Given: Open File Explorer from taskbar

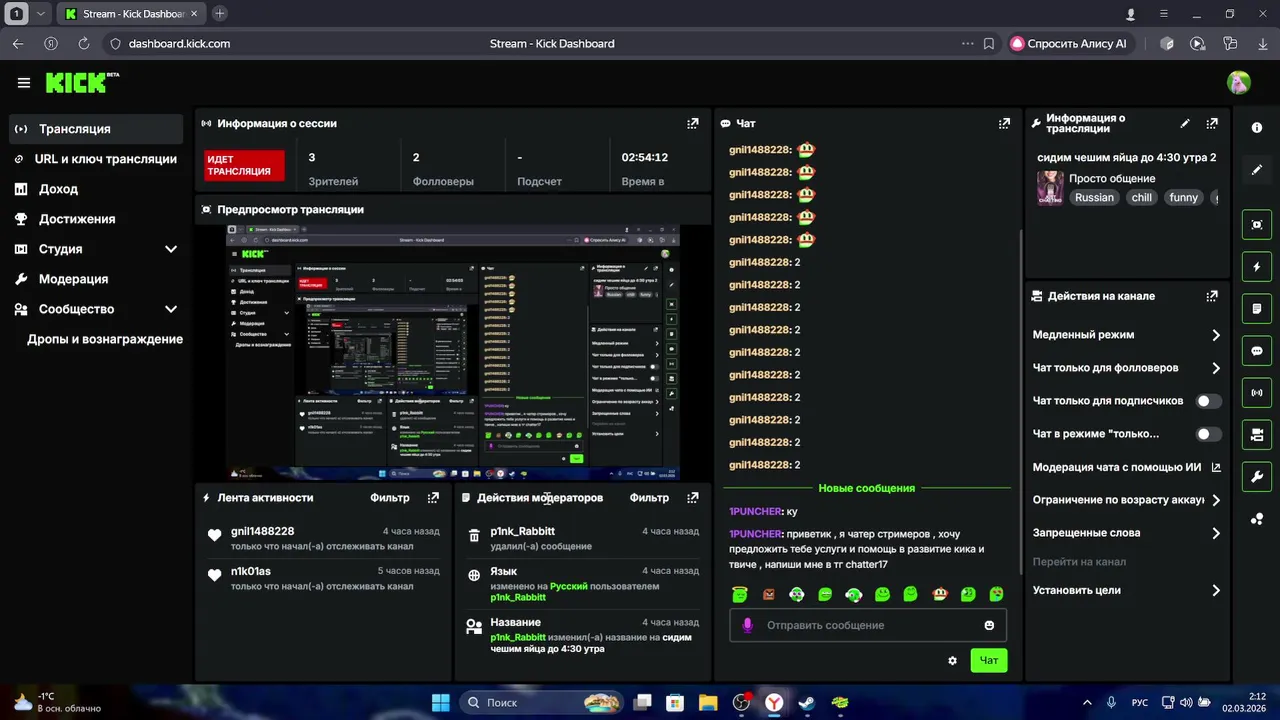Looking at the screenshot, I should pos(708,702).
